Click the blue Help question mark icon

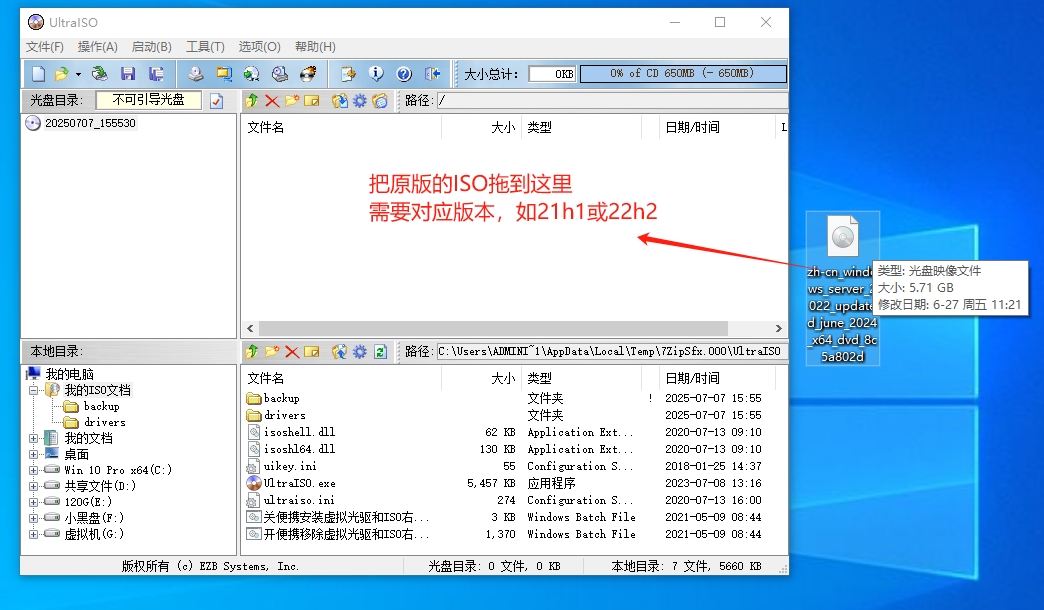point(404,74)
